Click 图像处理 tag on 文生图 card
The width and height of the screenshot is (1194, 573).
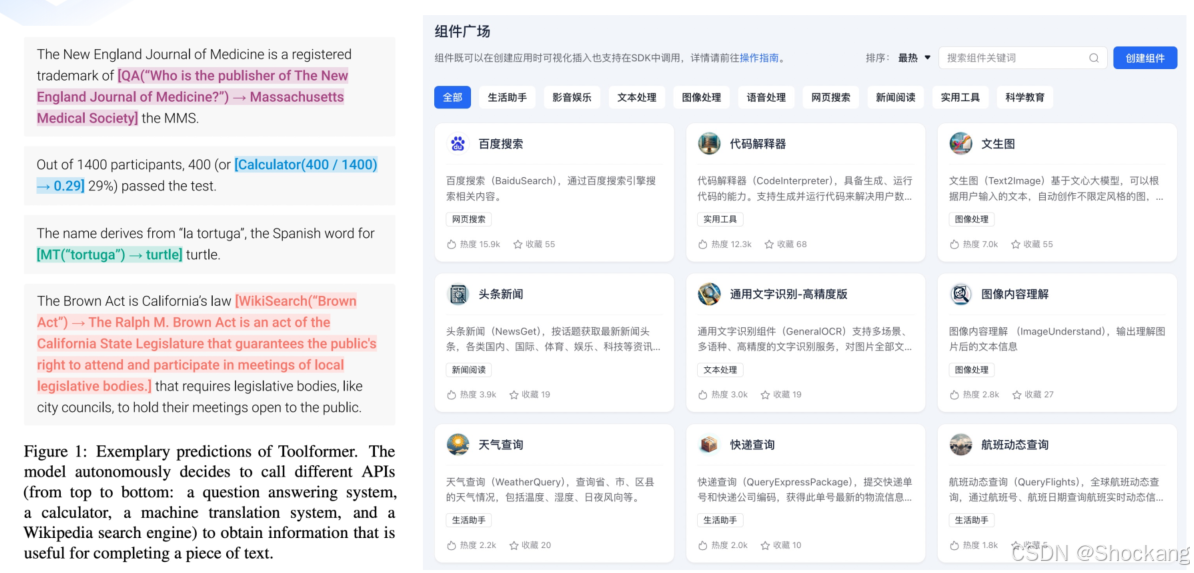972,219
